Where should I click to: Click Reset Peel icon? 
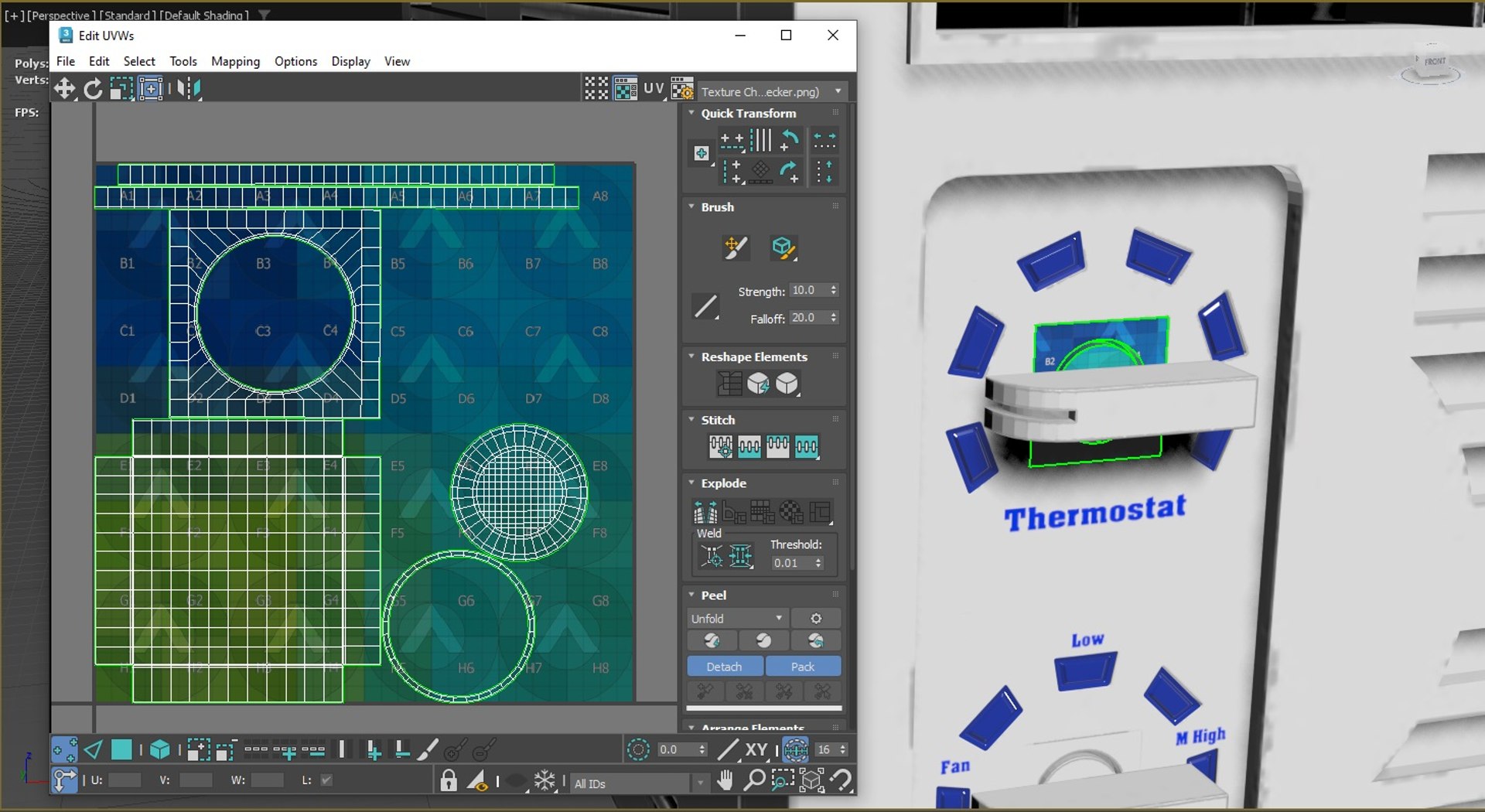(815, 640)
